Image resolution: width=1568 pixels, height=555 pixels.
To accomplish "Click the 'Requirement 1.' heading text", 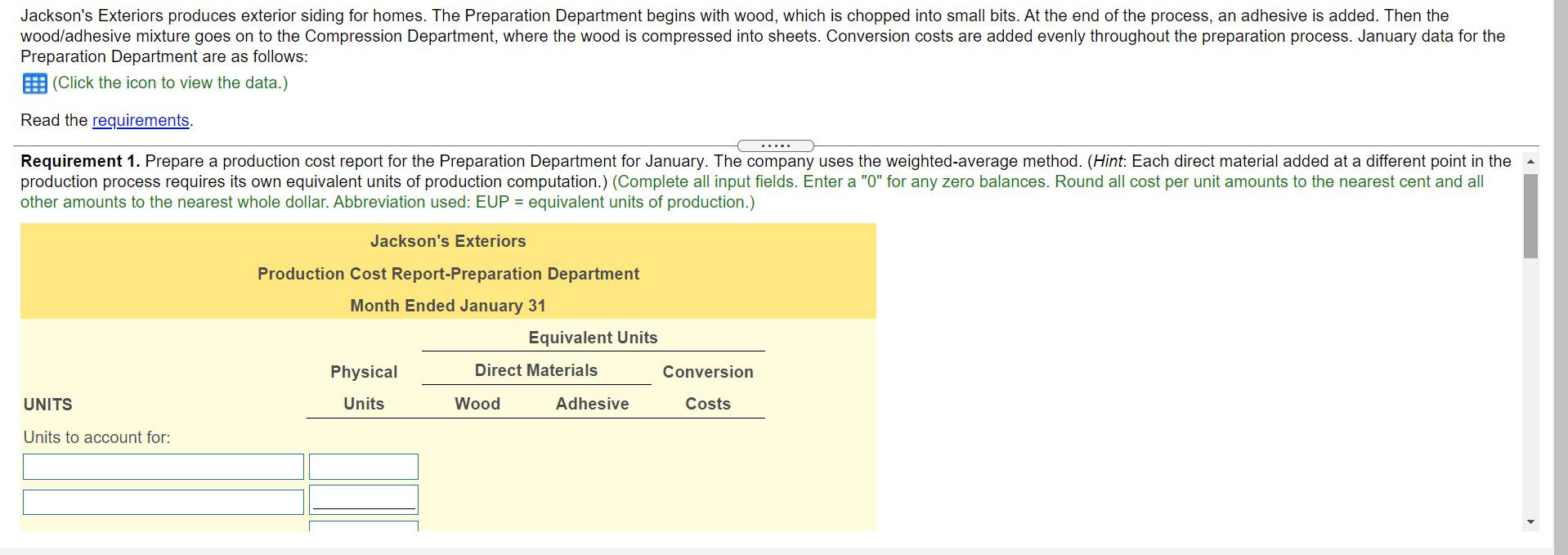I will [80, 161].
